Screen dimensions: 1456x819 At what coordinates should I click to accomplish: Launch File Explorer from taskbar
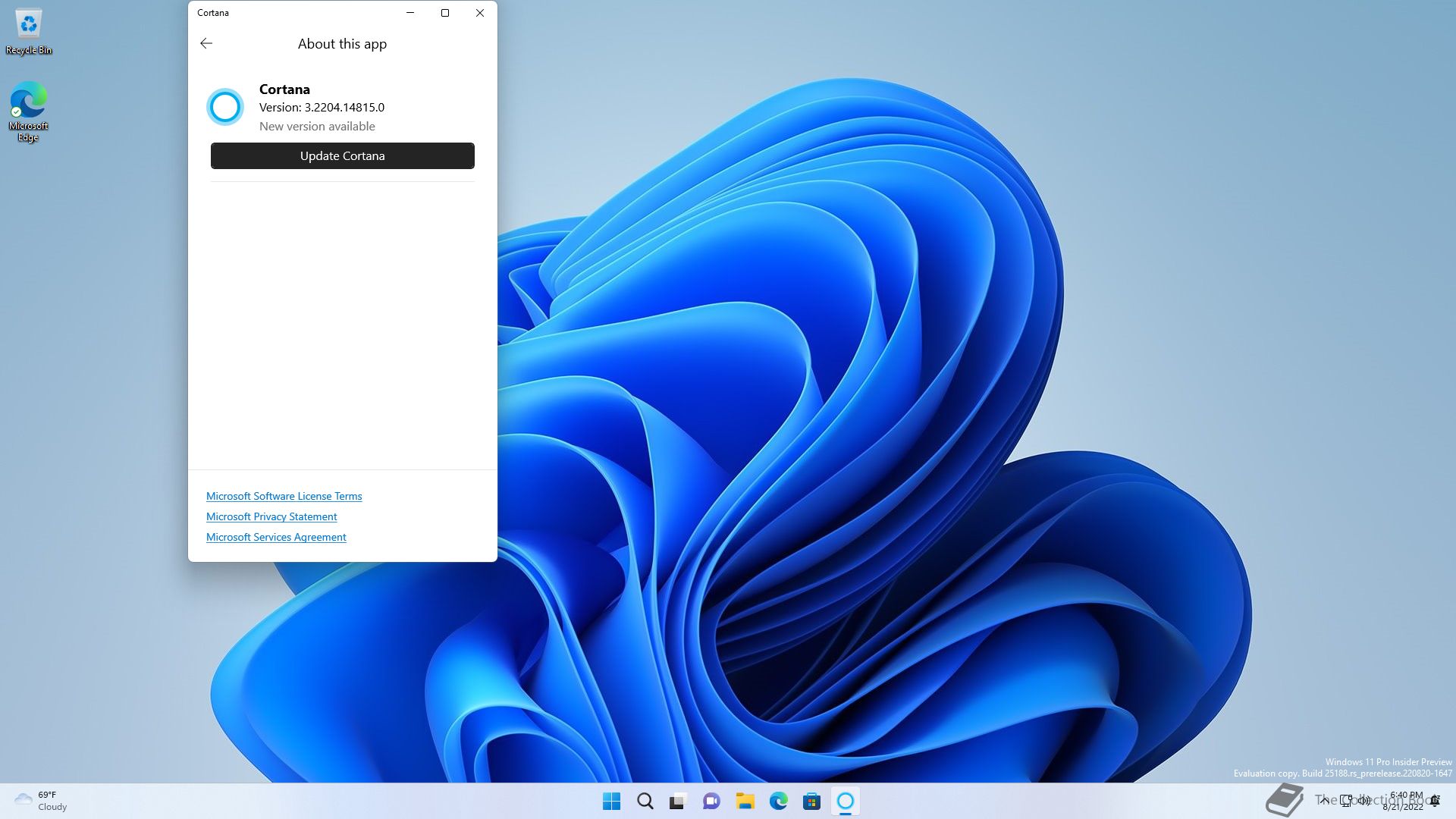point(745,801)
